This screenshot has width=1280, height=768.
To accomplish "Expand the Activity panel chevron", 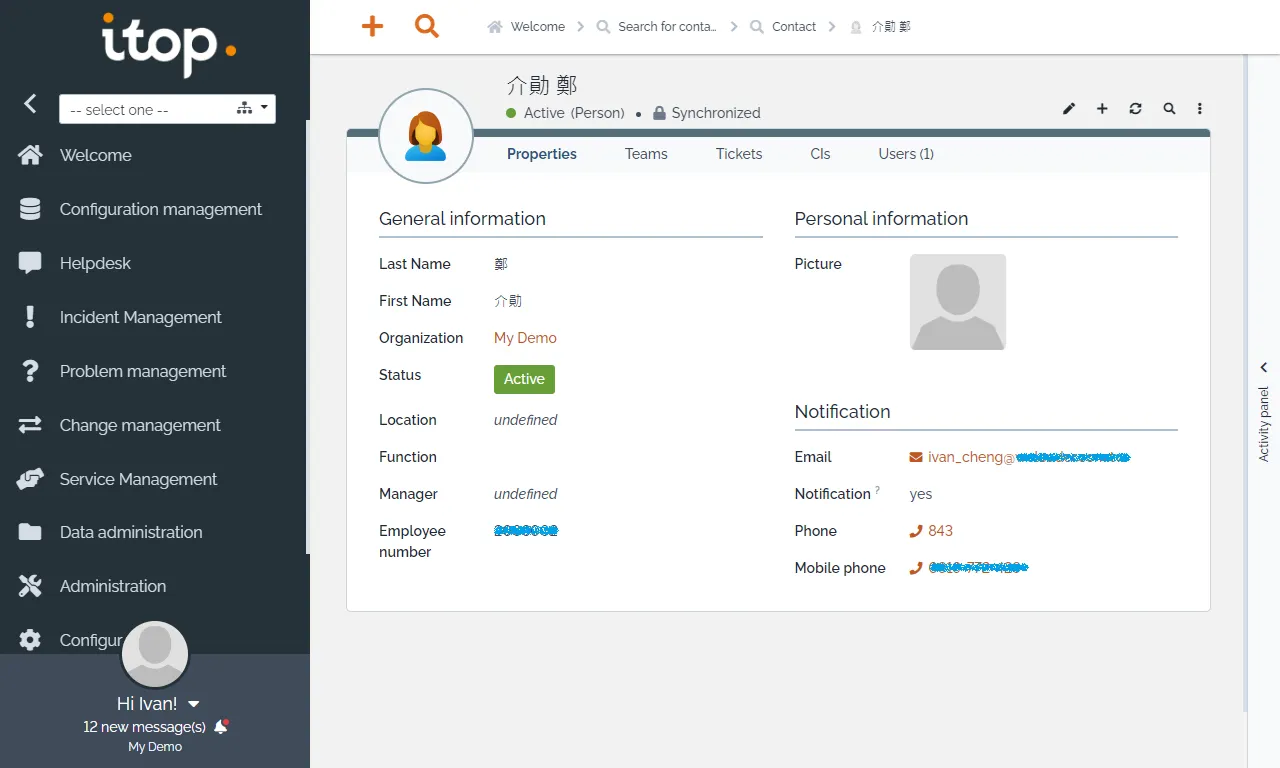I will coord(1264,367).
